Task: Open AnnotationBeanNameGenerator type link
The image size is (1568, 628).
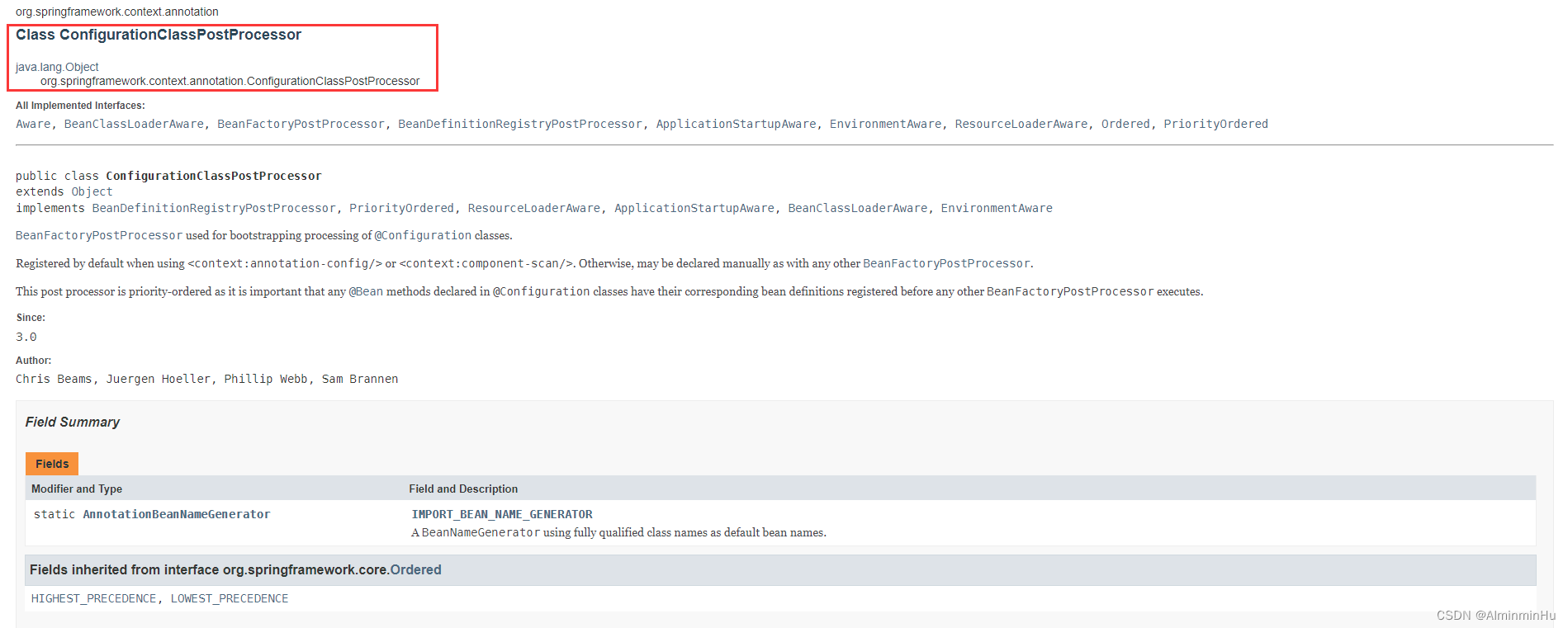Action: click(x=177, y=514)
